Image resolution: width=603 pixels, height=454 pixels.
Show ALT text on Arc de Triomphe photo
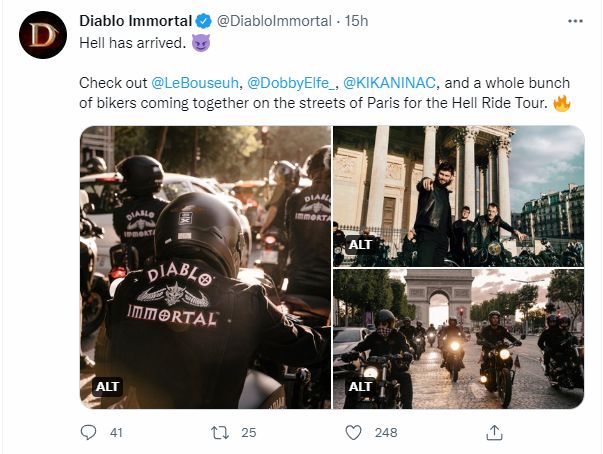pyautogui.click(x=360, y=385)
